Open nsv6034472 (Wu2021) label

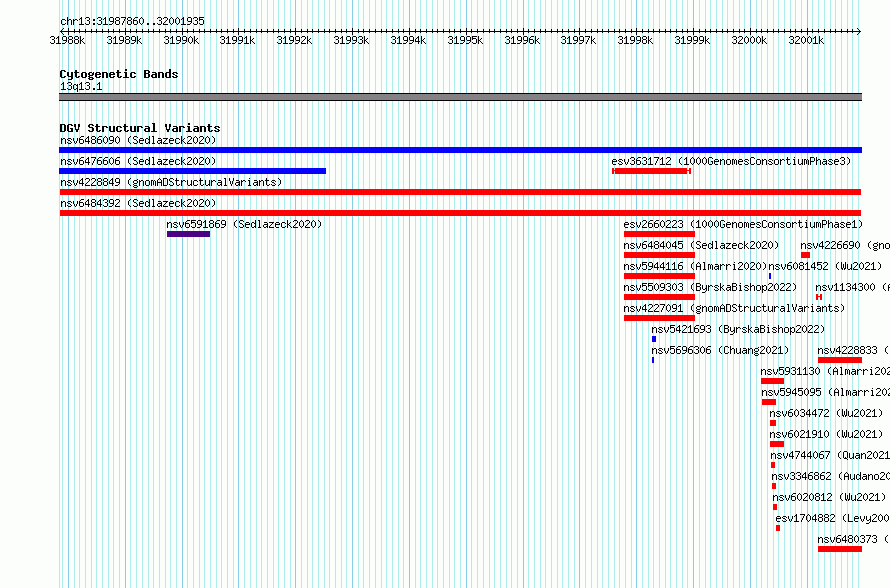(826, 413)
